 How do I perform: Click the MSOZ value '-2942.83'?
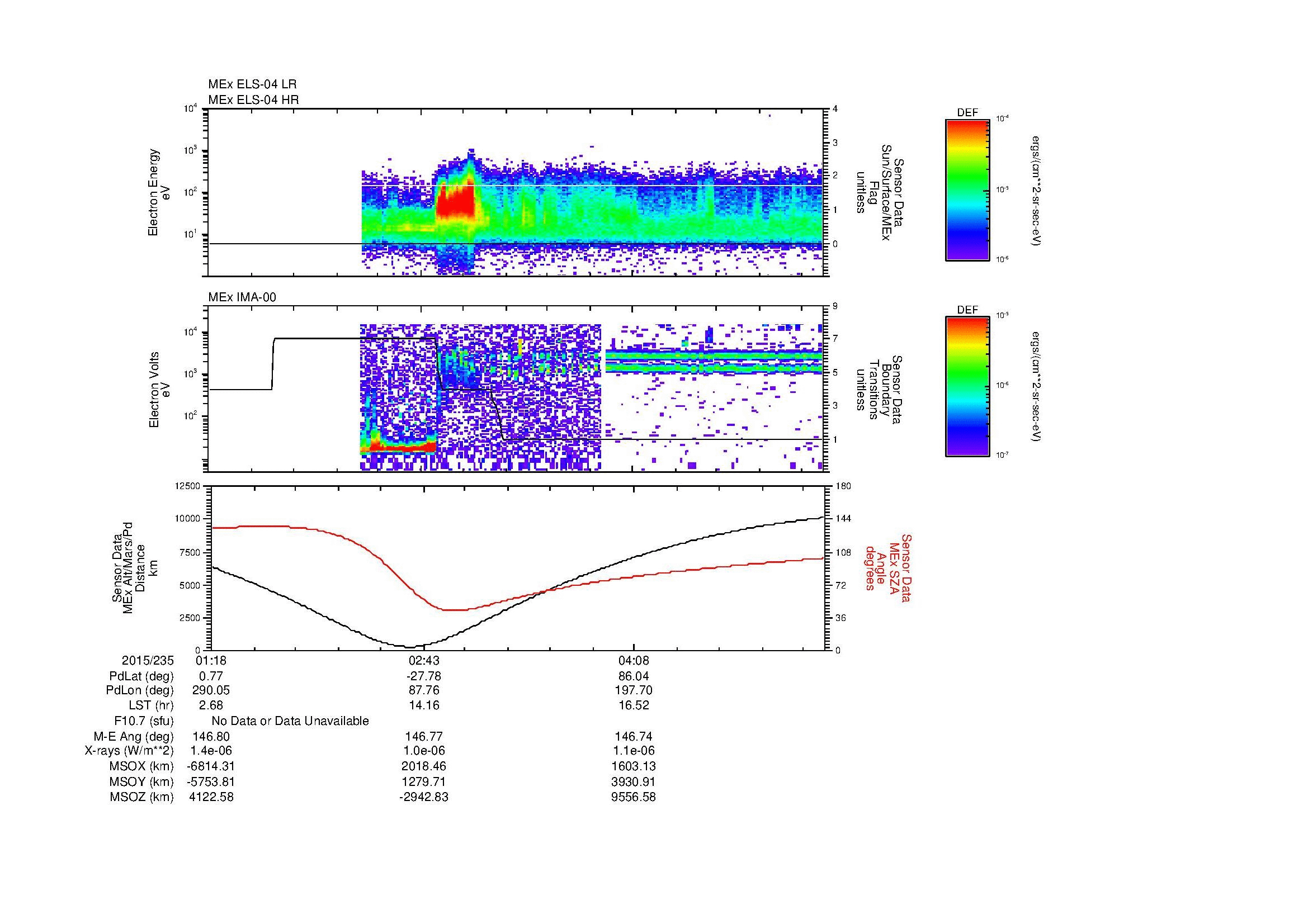click(424, 797)
